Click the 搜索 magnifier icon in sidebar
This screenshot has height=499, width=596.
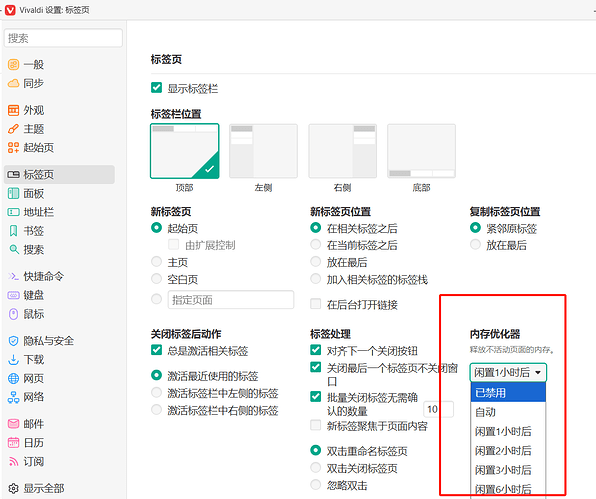pos(14,249)
